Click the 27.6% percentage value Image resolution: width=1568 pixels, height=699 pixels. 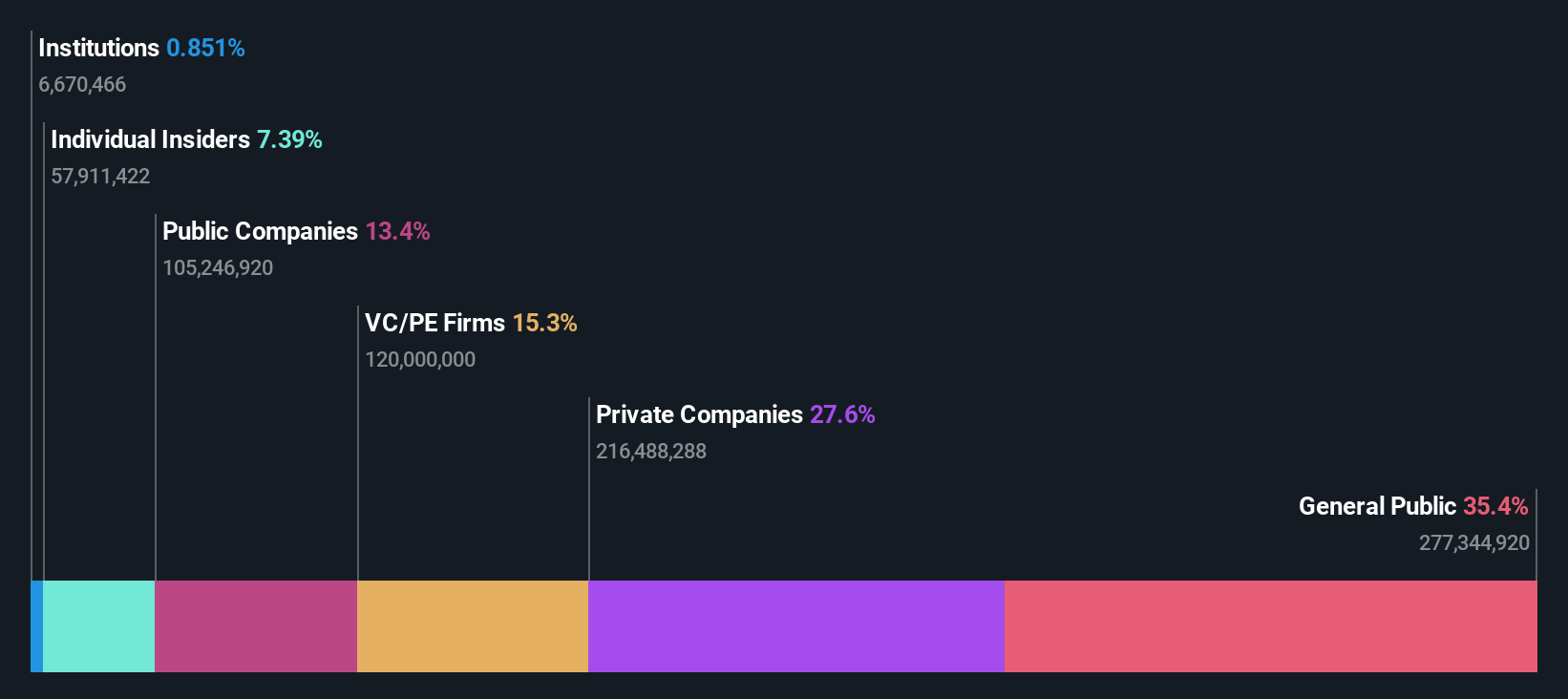click(842, 414)
